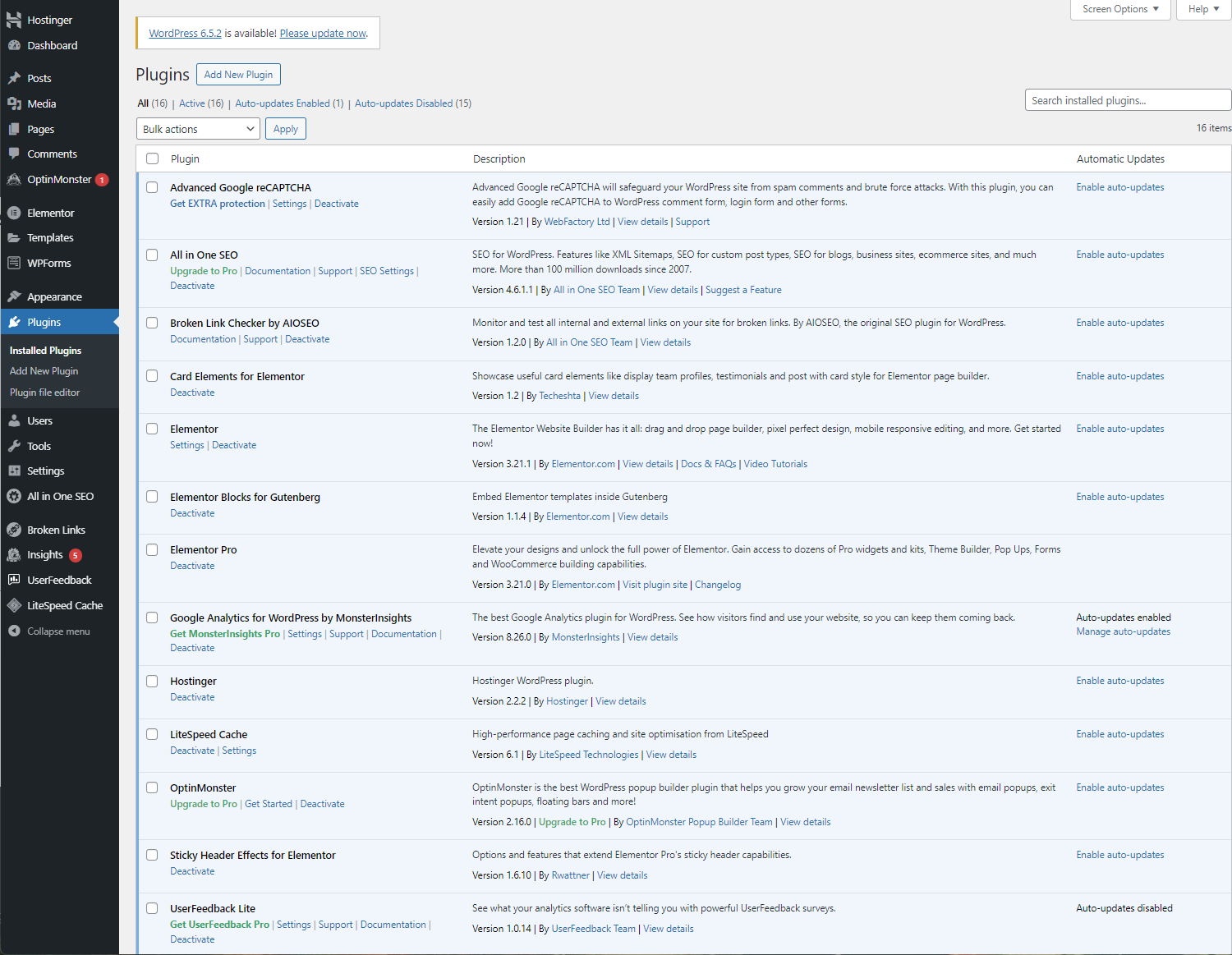Screen dimensions: 1232x955
Task: Filter by Active (16) plugins
Action: pos(201,103)
